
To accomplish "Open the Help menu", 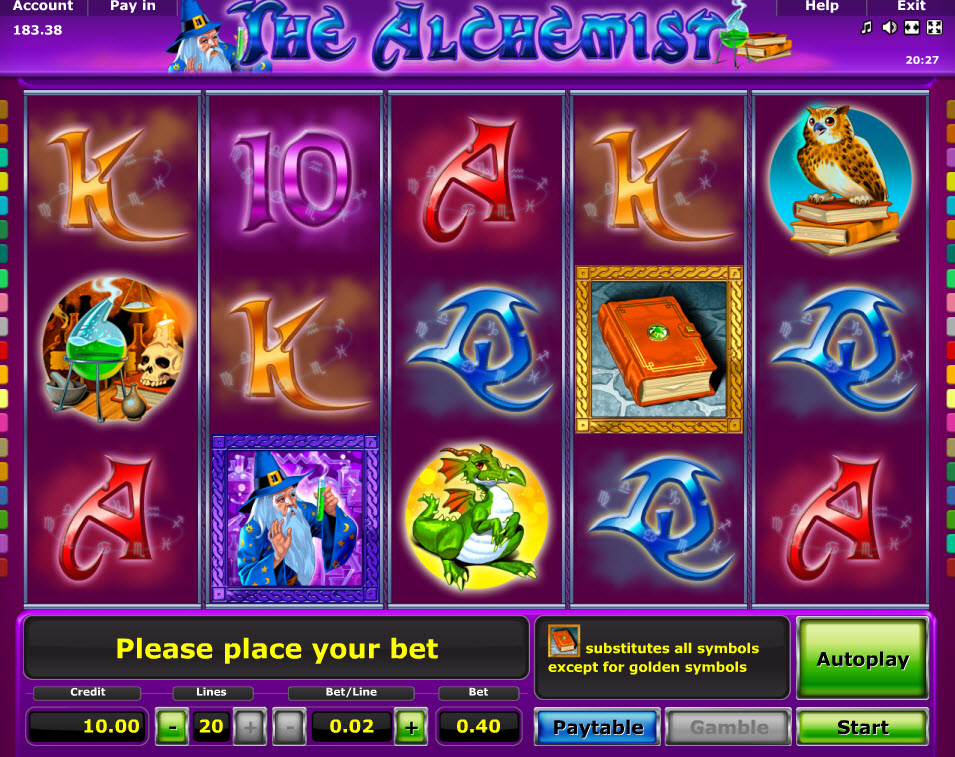I will click(822, 7).
